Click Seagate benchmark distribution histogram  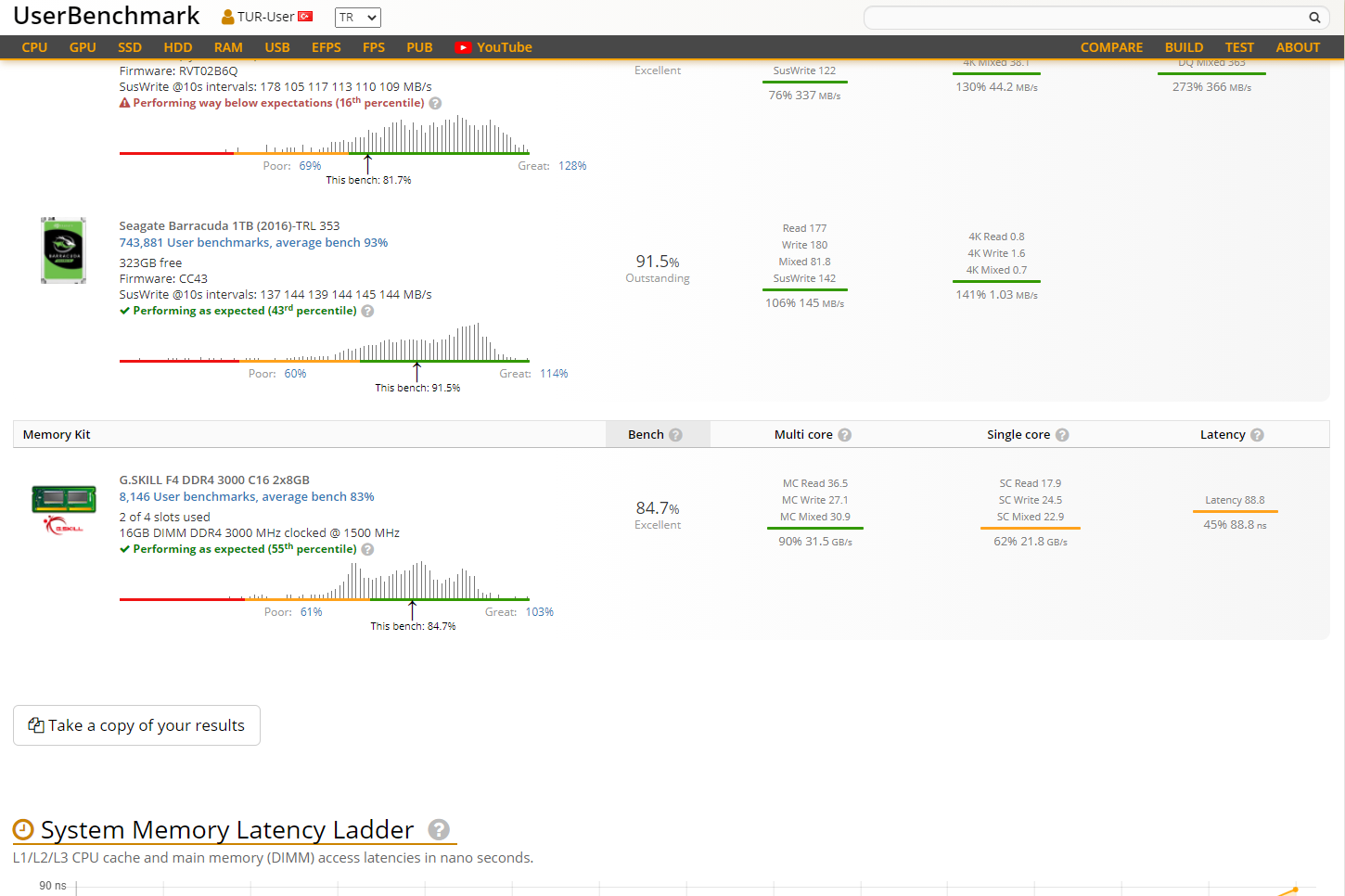coord(325,341)
